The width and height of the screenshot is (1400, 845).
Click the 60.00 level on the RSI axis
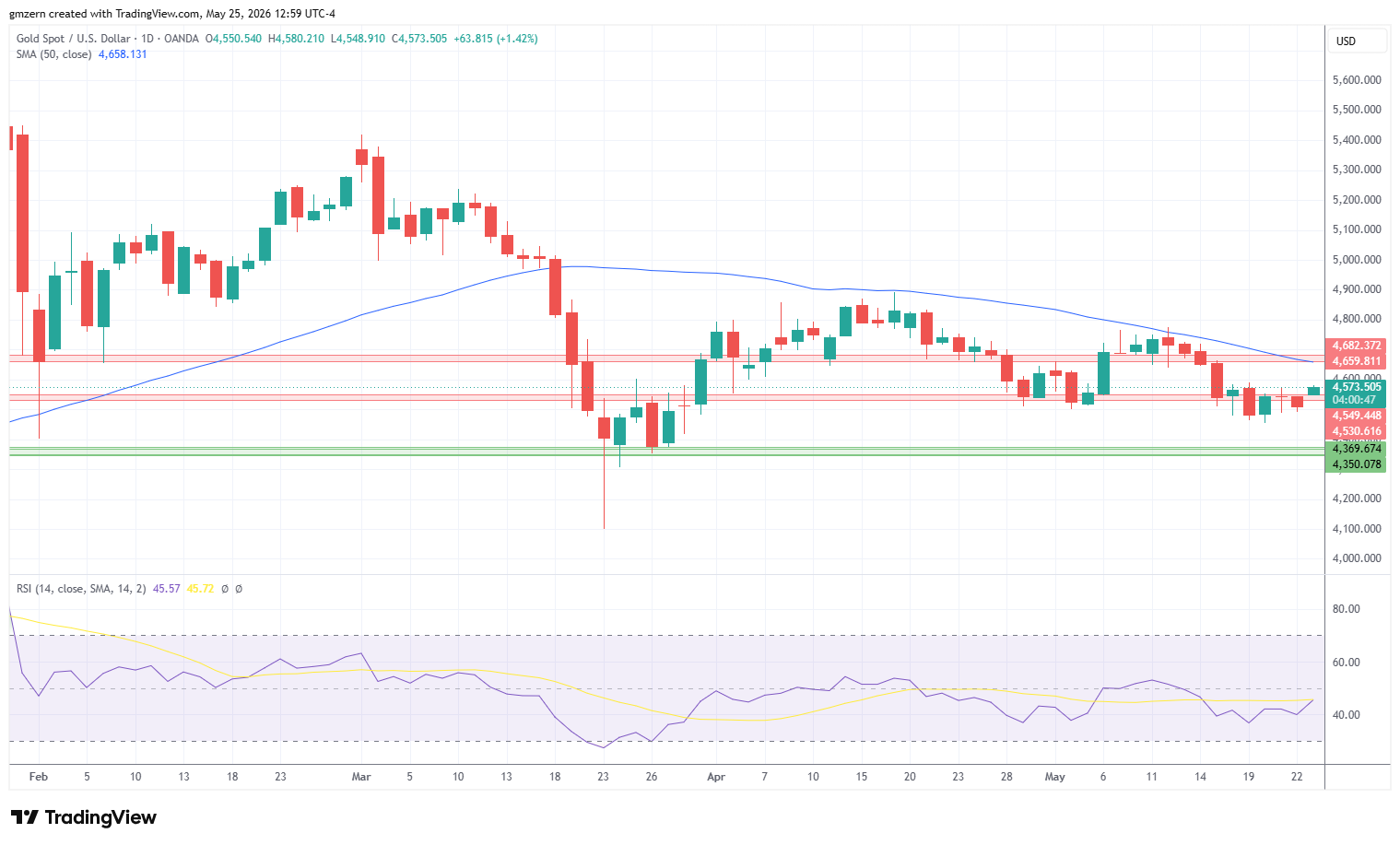(x=1347, y=663)
